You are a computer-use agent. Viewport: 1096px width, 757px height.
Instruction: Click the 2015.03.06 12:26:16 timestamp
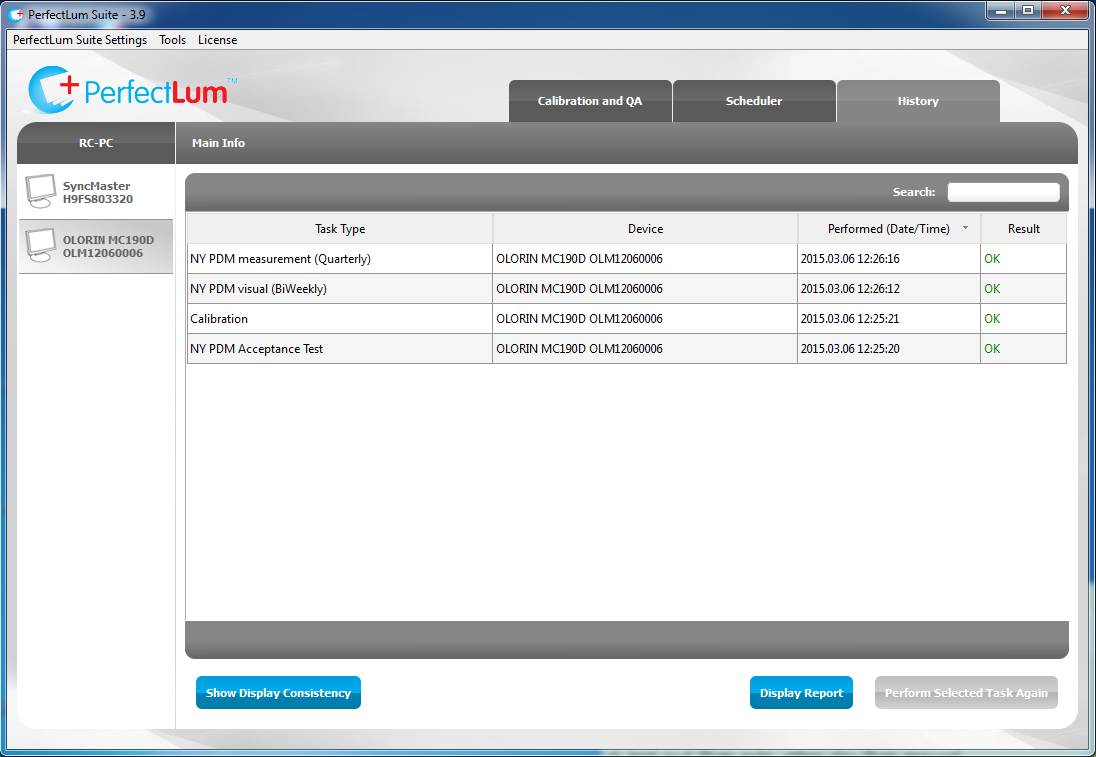pos(850,259)
